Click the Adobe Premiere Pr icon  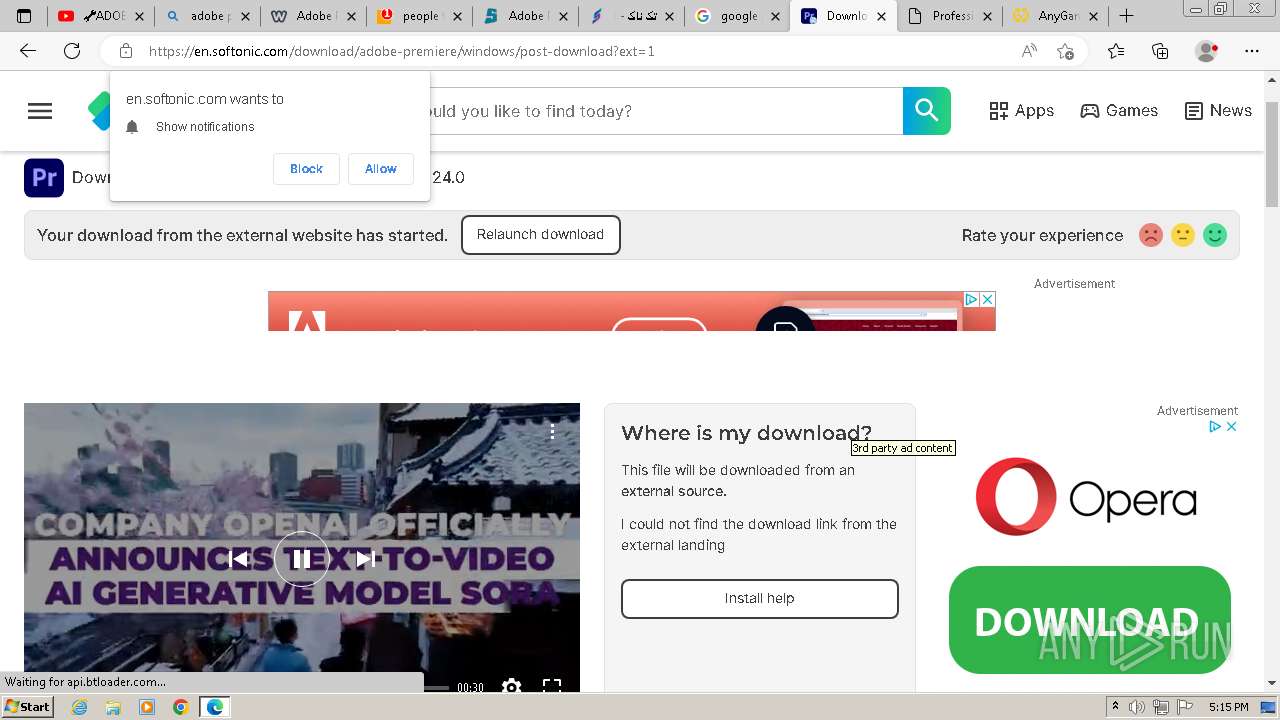pyautogui.click(x=44, y=178)
